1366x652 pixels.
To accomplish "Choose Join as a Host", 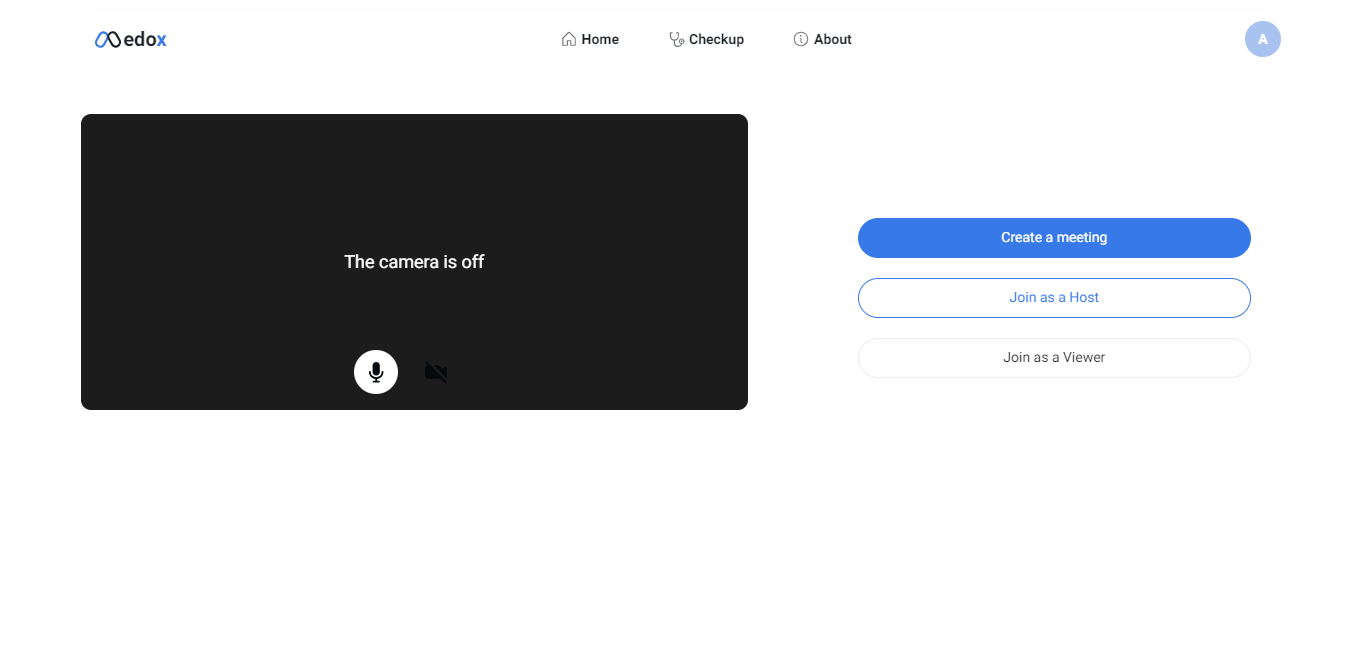I will (x=1054, y=298).
